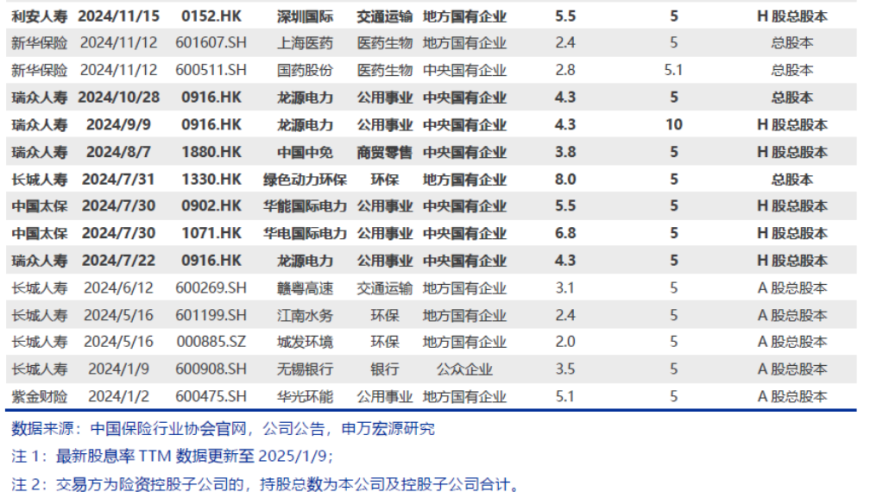
Task: Select the 5.1 holding ratio in 国药股份 row
Action: point(674,70)
